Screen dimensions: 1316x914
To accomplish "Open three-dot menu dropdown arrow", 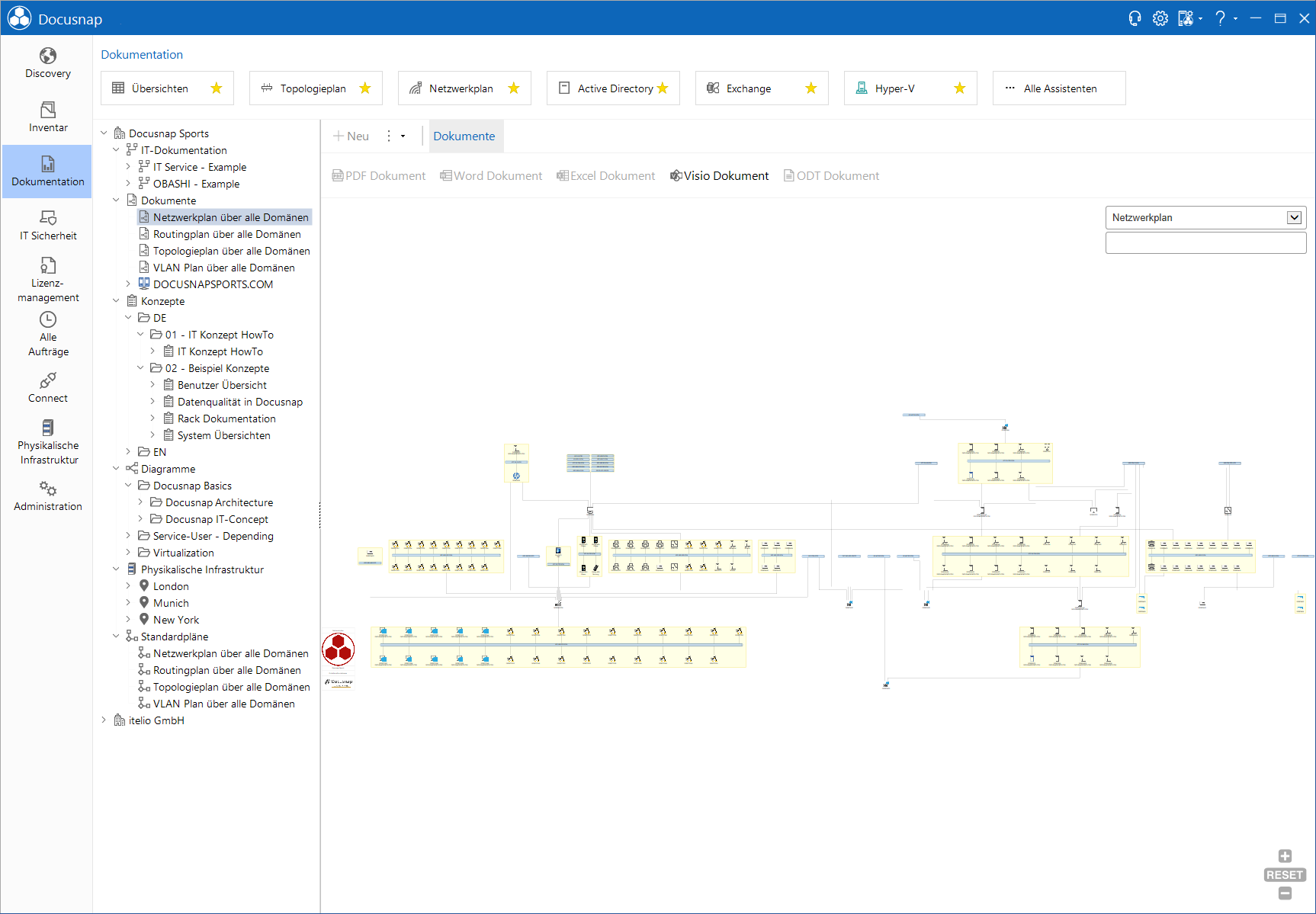I will coord(403,136).
